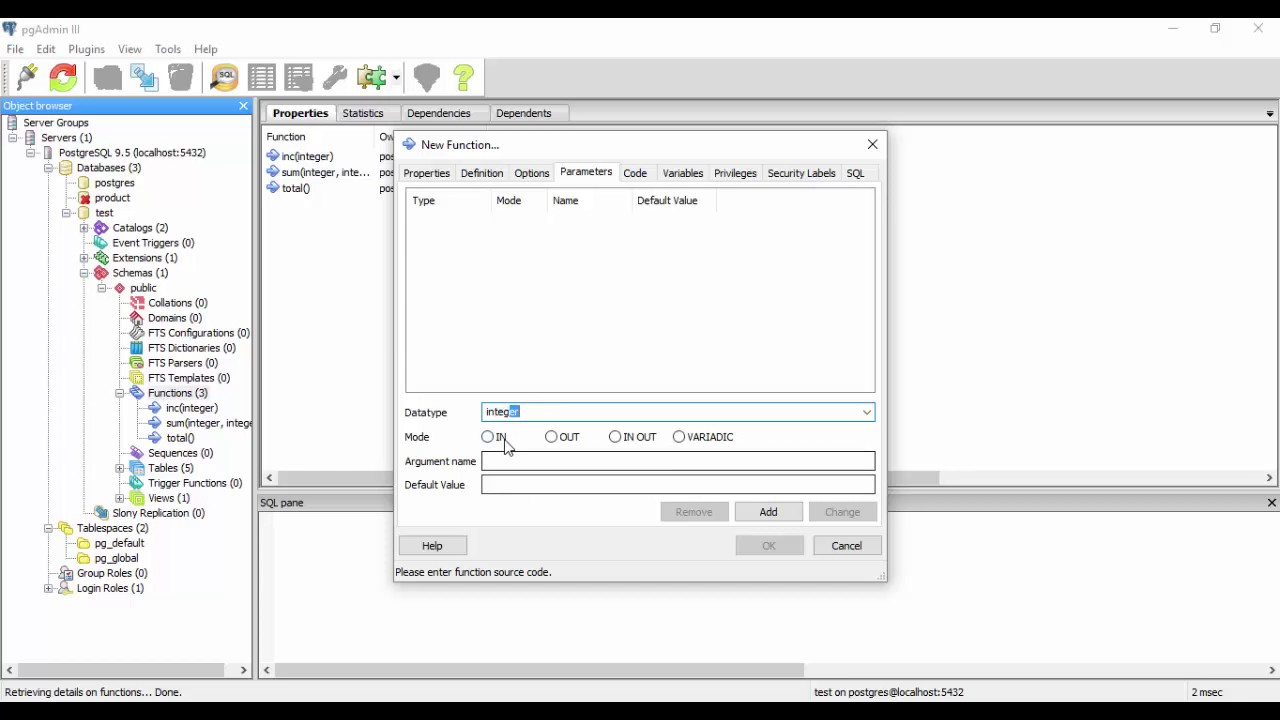The width and height of the screenshot is (1280, 720).
Task: Click the Plugins puzzle piece icon
Action: (371, 77)
